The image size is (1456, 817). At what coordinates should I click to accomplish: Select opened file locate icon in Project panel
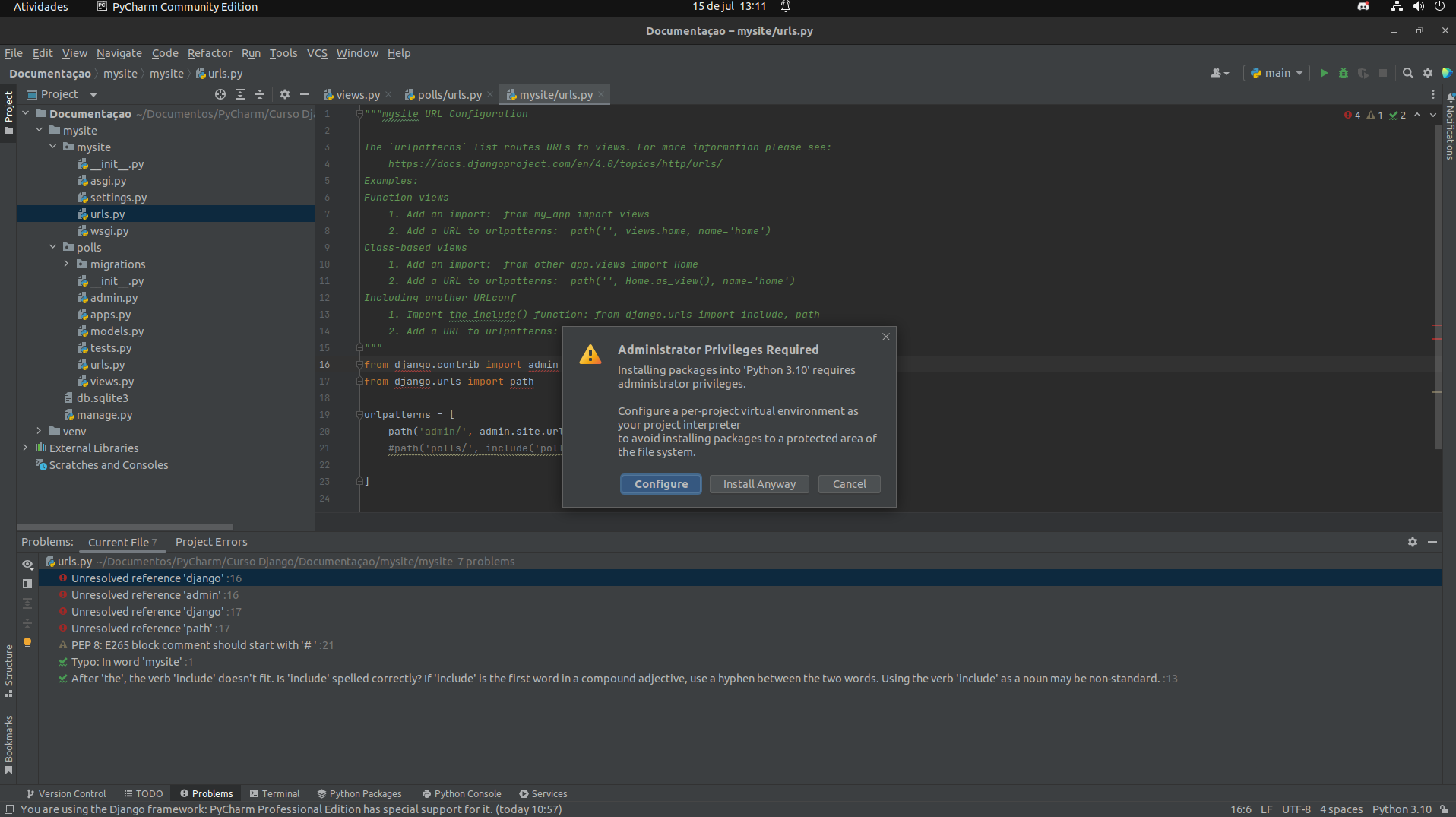point(220,94)
